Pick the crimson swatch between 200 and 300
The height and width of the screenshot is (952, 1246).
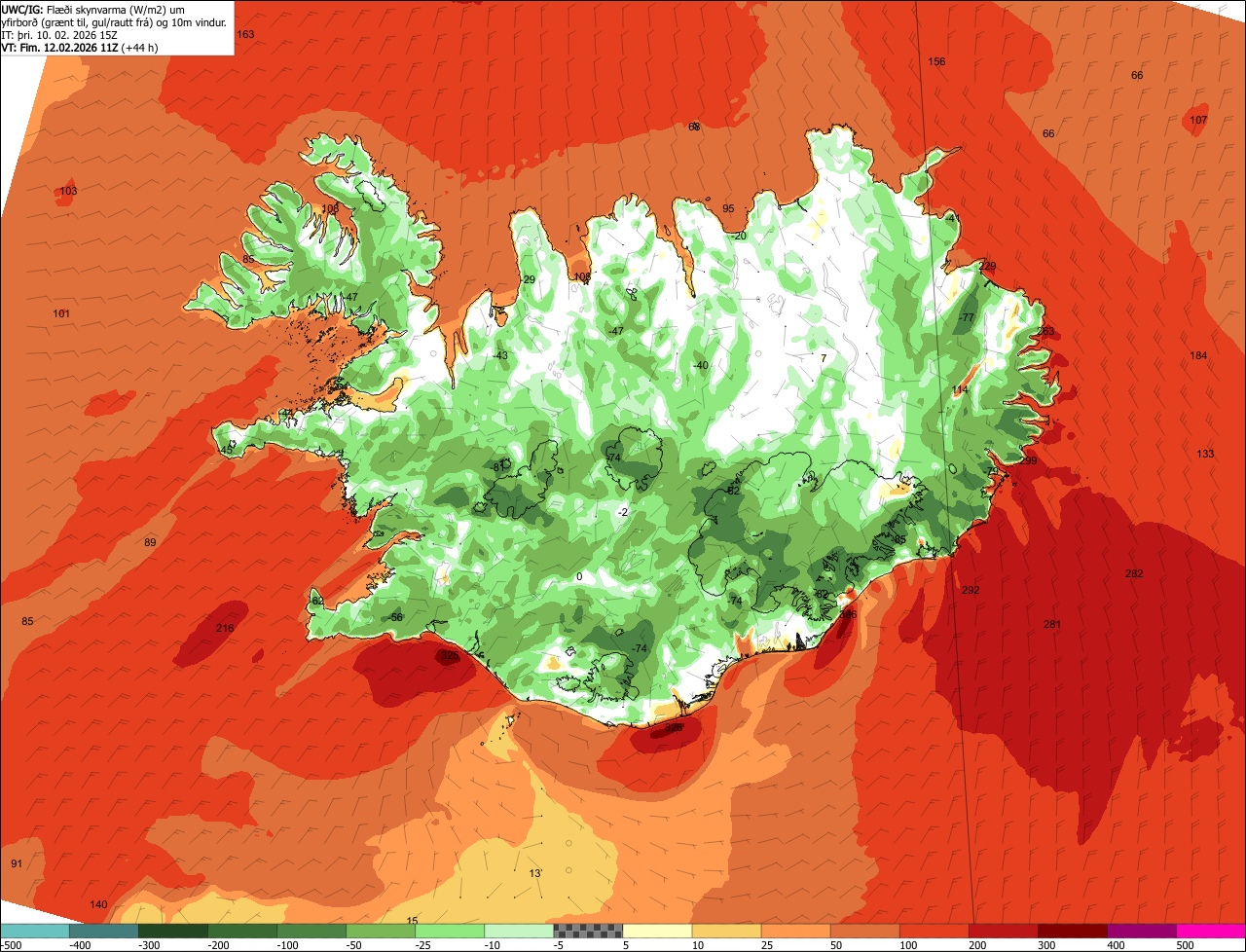1004,931
